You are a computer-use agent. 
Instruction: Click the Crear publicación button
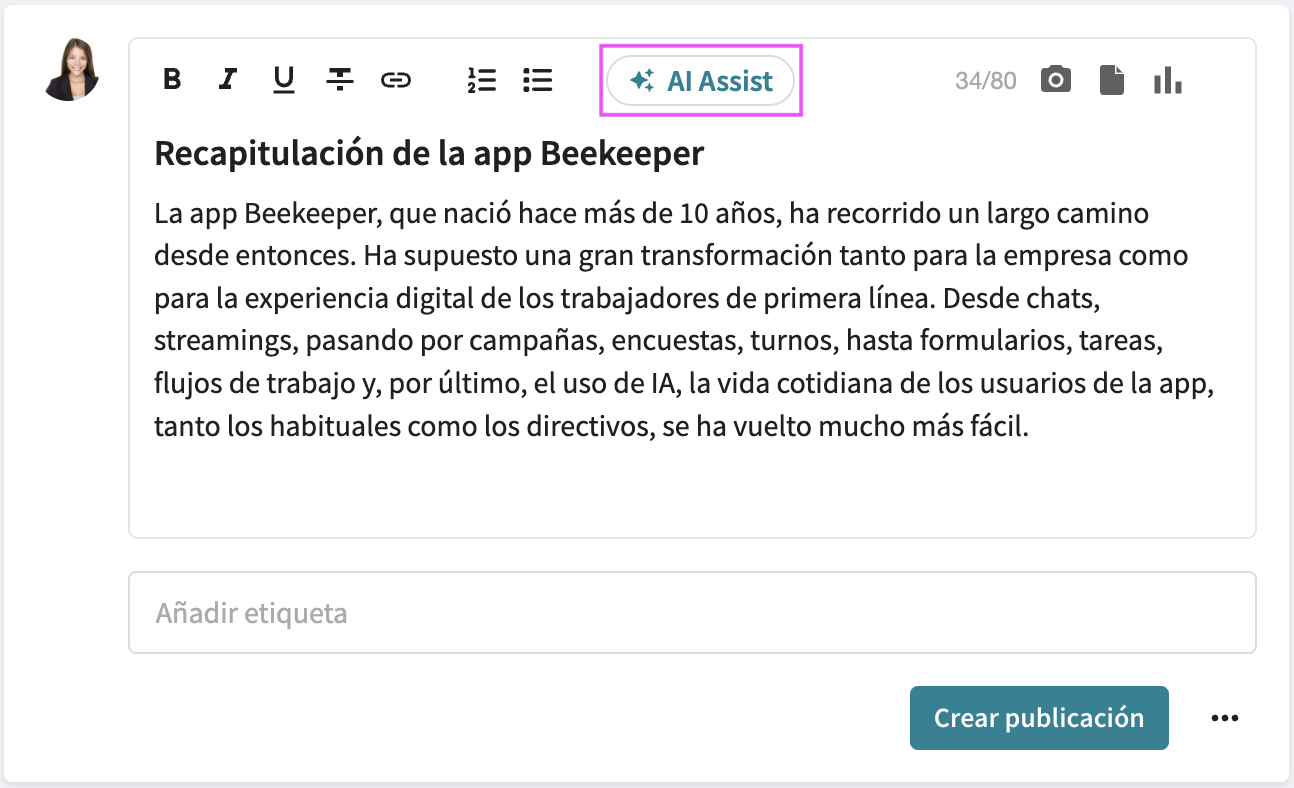[1038, 717]
